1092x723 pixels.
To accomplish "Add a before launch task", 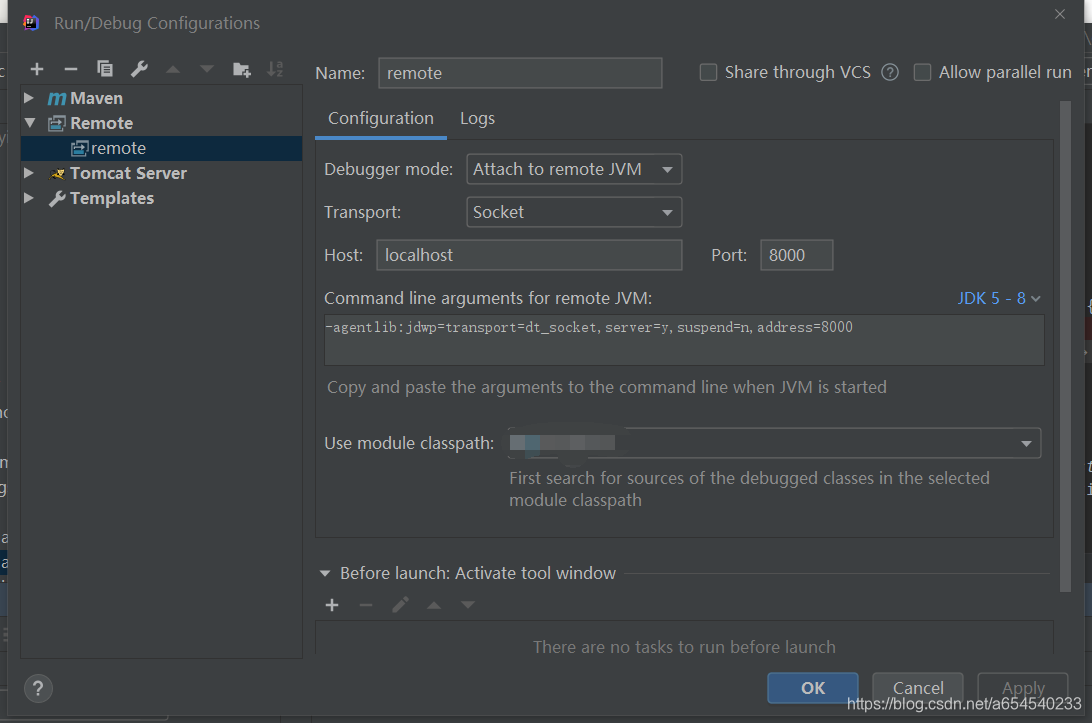I will click(x=332, y=605).
